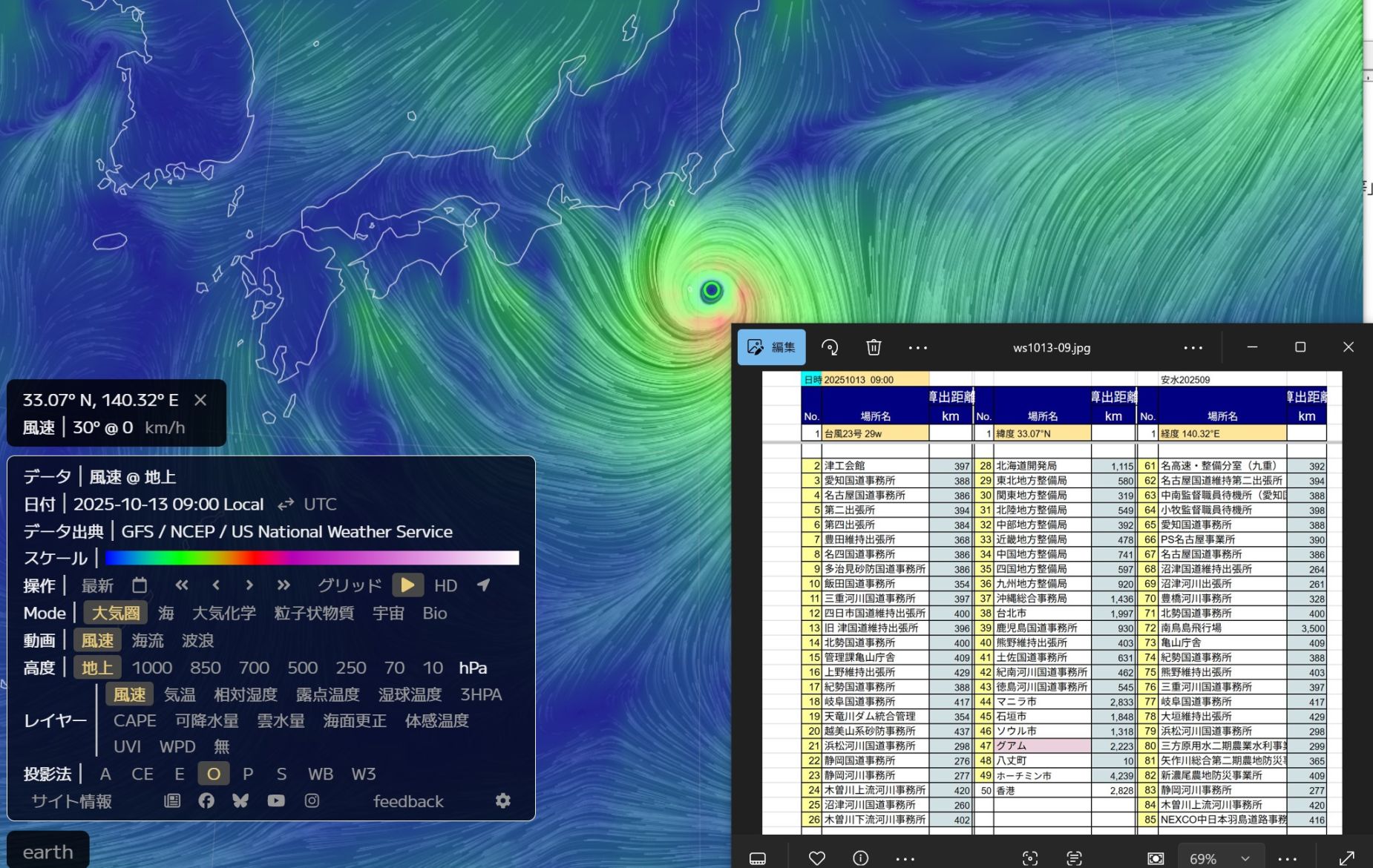Add photo to favorites with heart icon
1373x868 pixels.
tap(816, 858)
